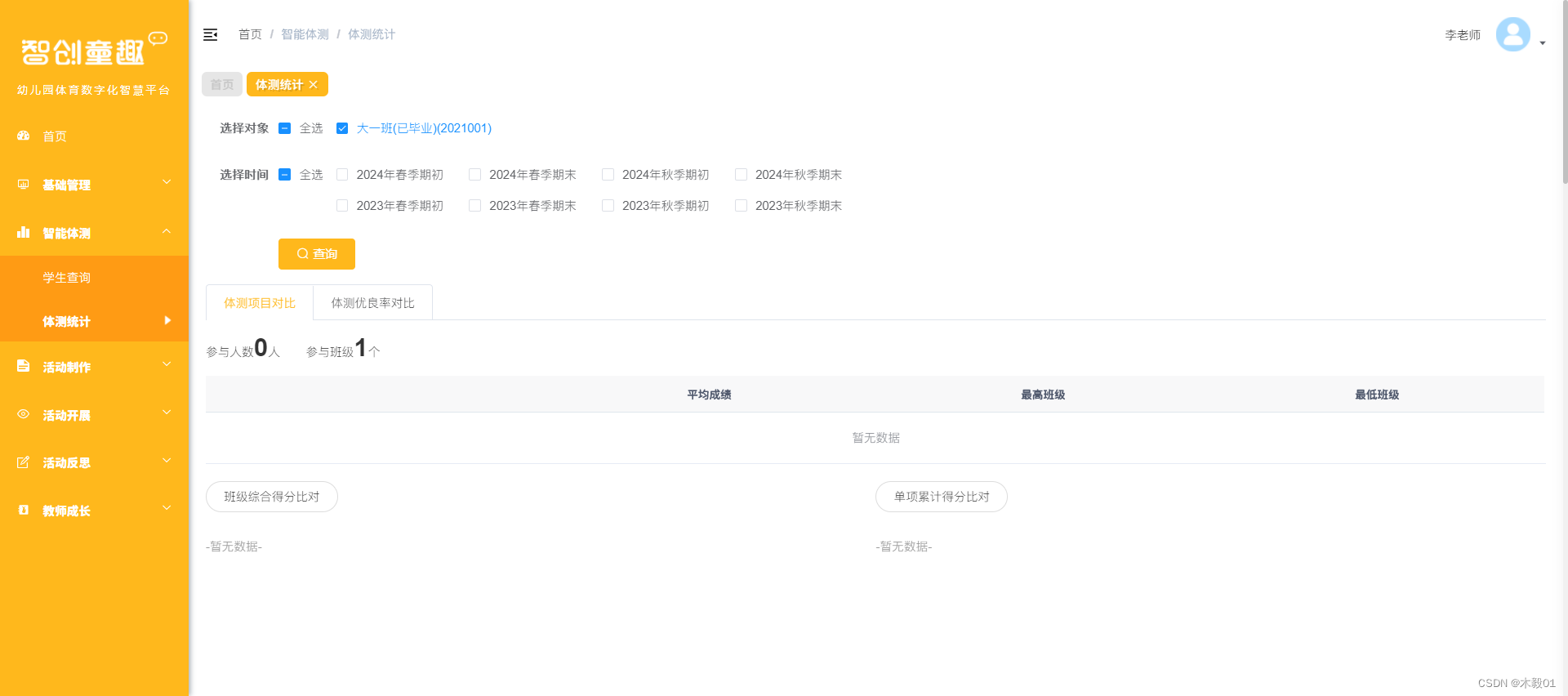Click the 智创童趣 logo
The image size is (1568, 696).
coord(94,51)
